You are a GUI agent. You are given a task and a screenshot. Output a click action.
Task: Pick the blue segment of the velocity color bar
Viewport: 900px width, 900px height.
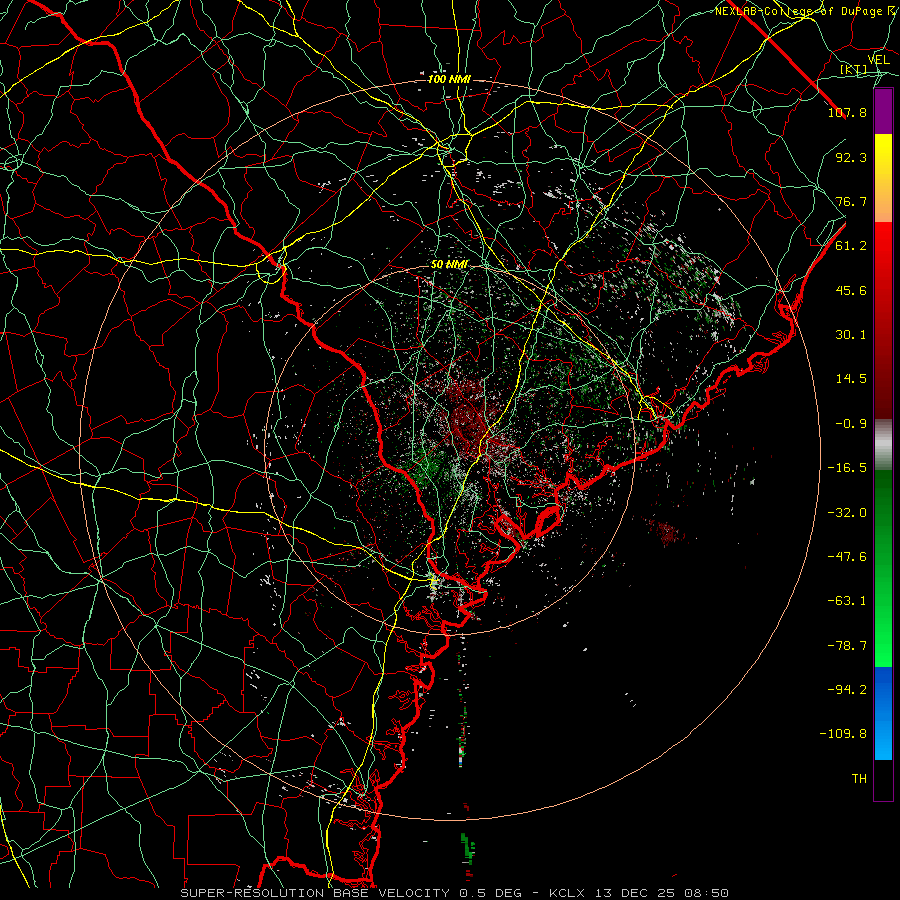point(883,713)
